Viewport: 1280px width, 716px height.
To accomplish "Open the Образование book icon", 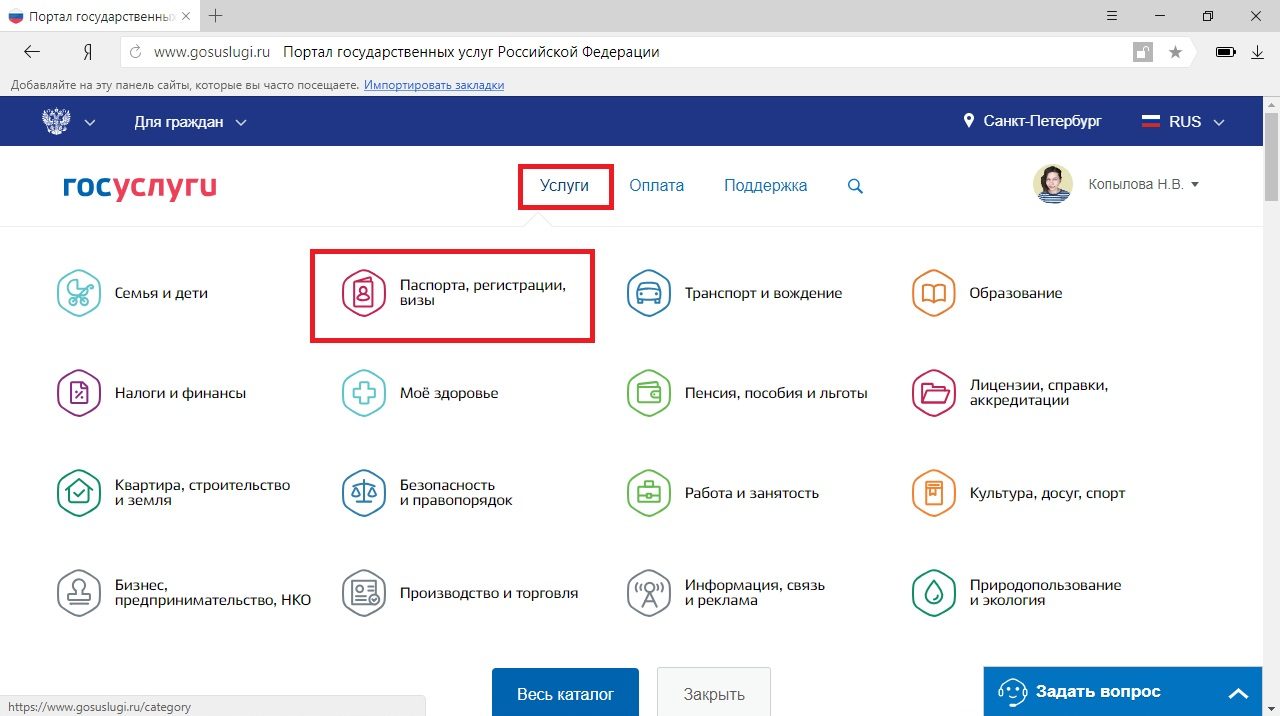I will tap(933, 293).
